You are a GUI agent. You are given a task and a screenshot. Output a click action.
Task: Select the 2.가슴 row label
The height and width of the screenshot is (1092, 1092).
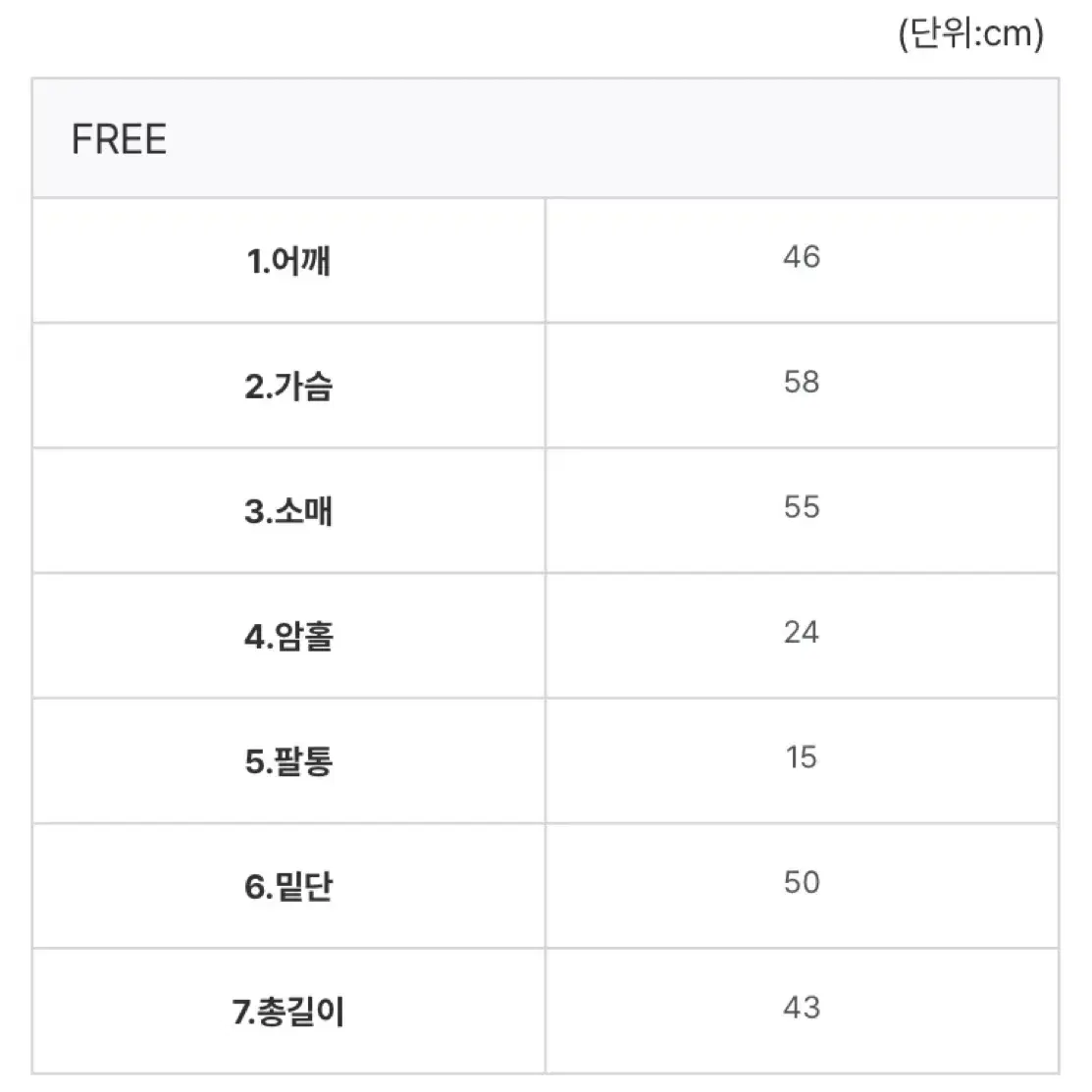click(x=288, y=386)
